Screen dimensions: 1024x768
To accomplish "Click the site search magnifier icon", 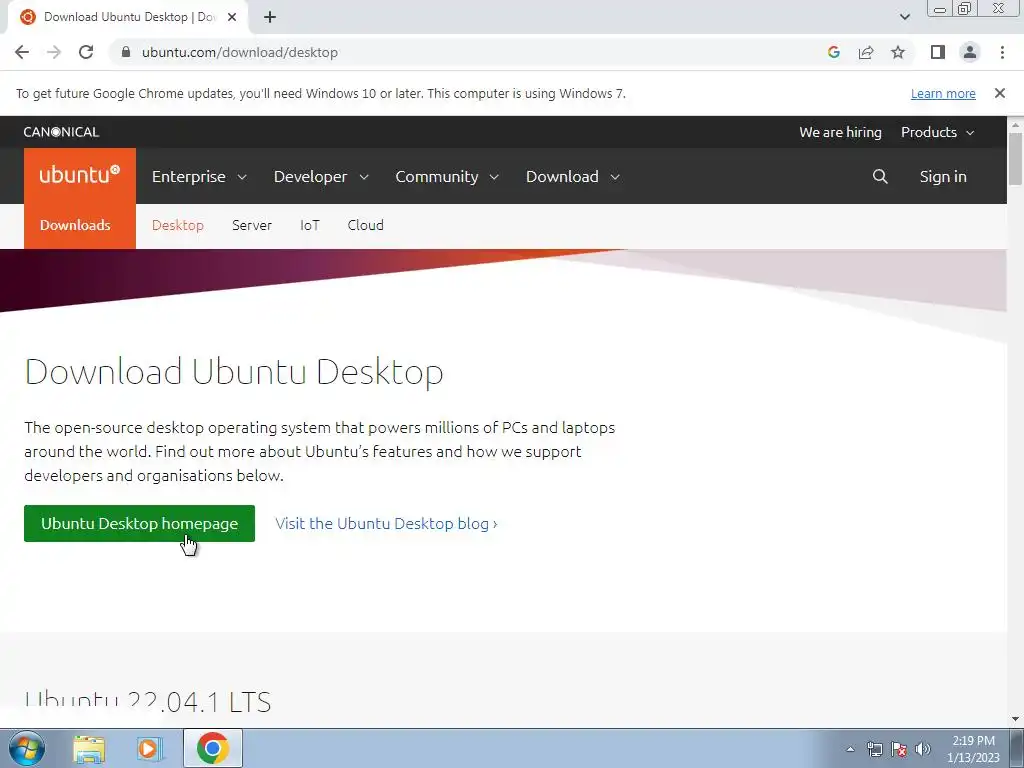I will [x=880, y=176].
